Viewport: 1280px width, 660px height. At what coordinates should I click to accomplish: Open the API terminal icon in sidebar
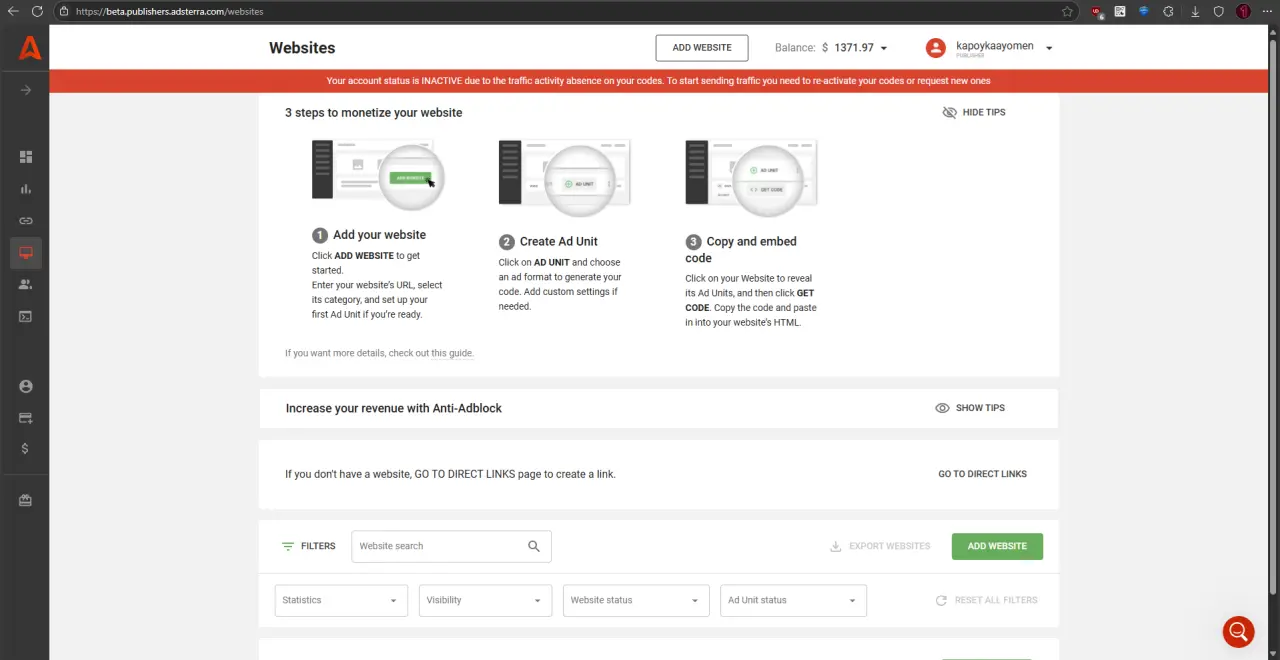(x=26, y=317)
